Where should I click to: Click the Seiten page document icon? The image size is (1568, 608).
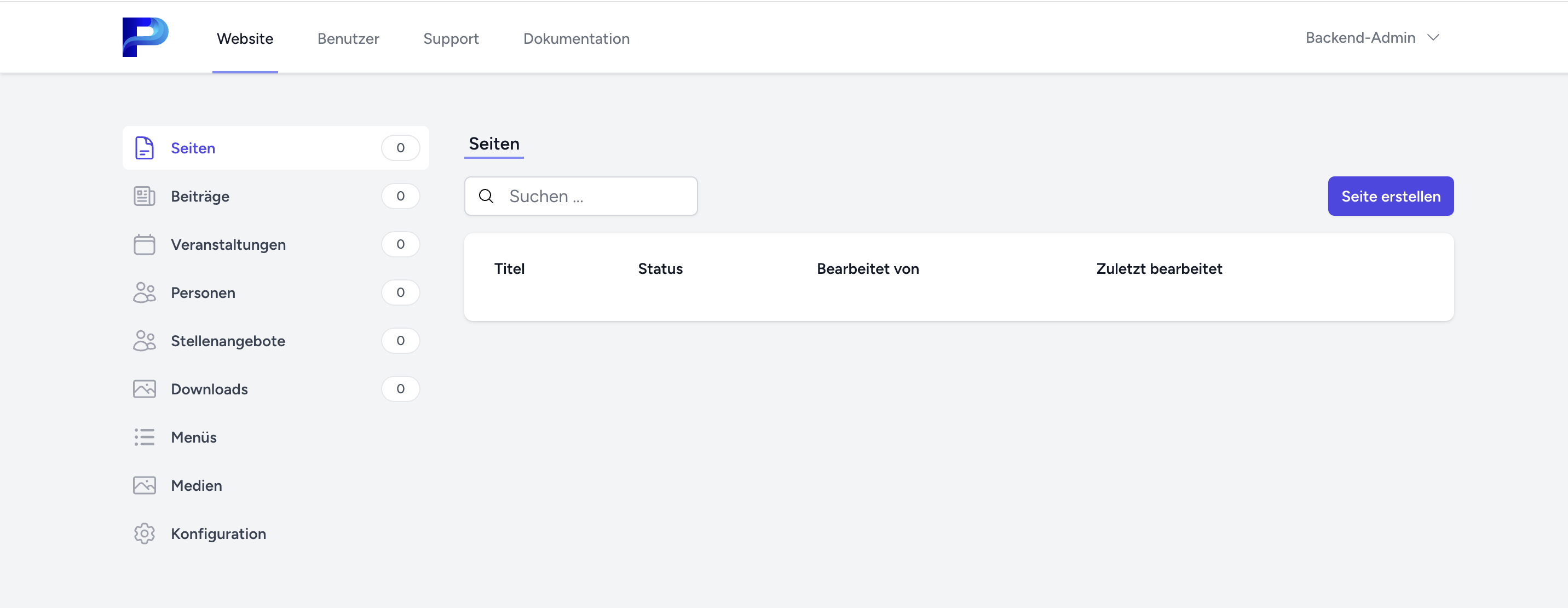pos(144,148)
